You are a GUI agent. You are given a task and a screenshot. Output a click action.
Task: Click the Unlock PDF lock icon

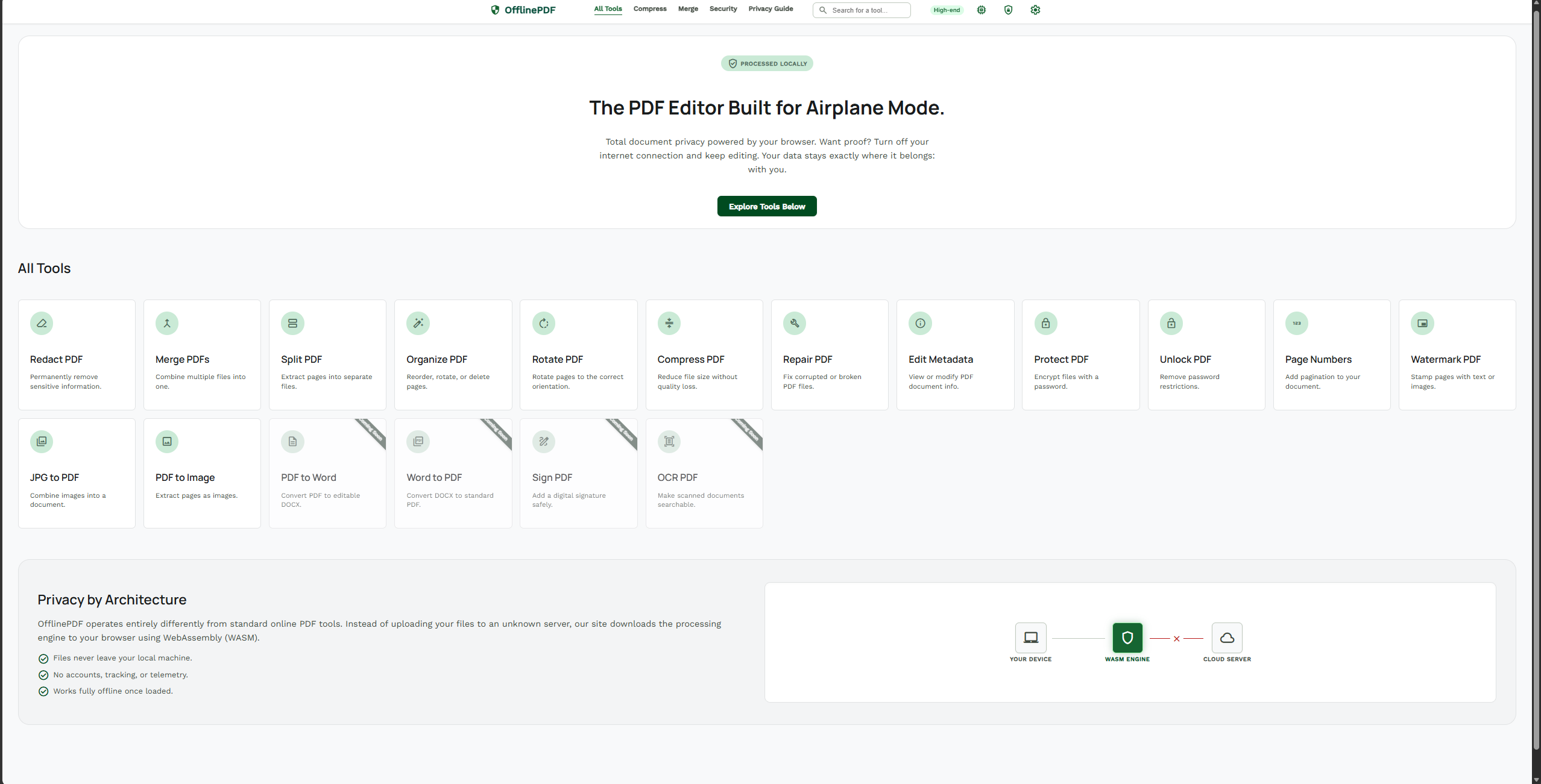[1171, 324]
